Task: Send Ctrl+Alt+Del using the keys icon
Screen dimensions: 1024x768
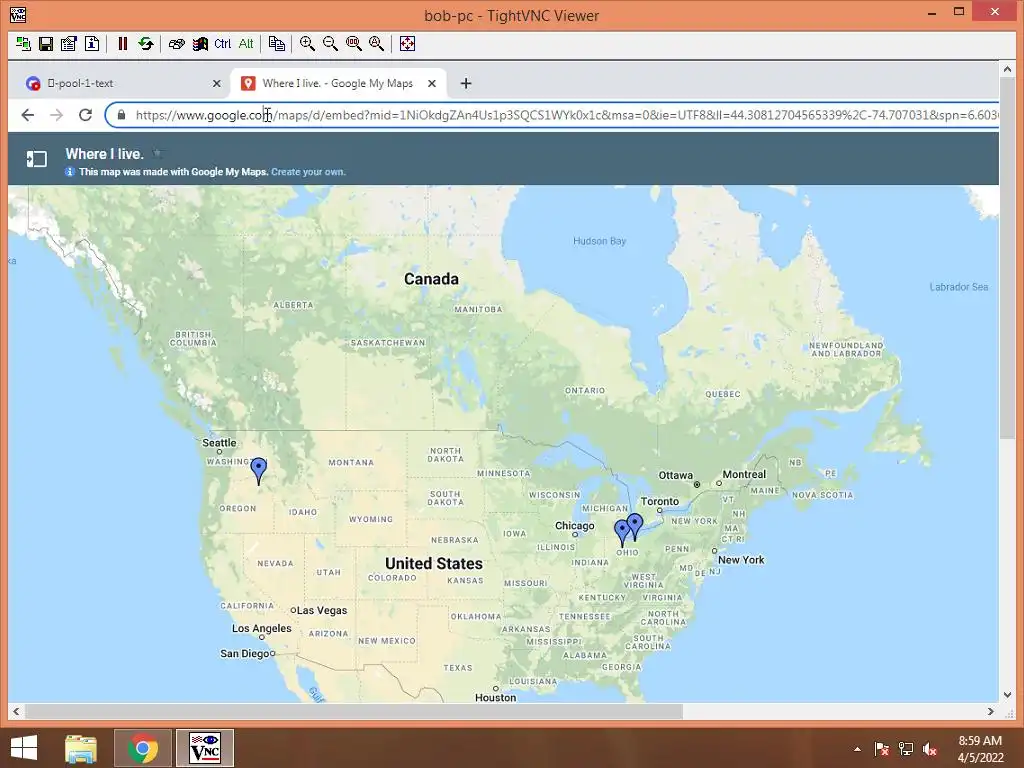Action: [176, 44]
